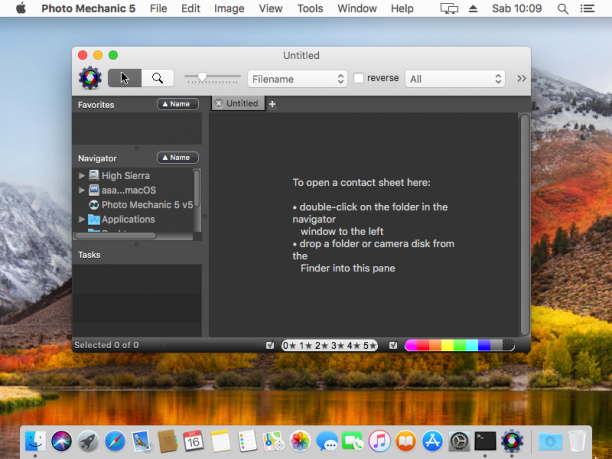
Task: Click the Navigator vertical scrollbar
Action: 197,188
